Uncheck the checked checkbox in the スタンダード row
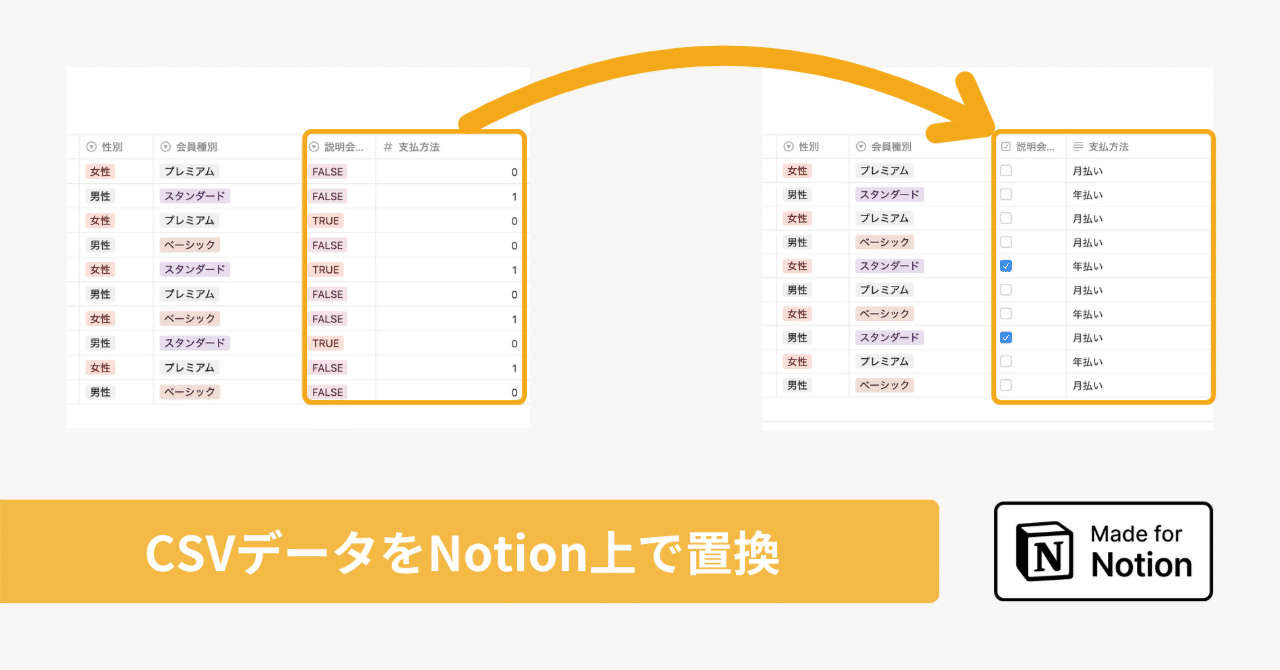1280x670 pixels. click(1004, 337)
